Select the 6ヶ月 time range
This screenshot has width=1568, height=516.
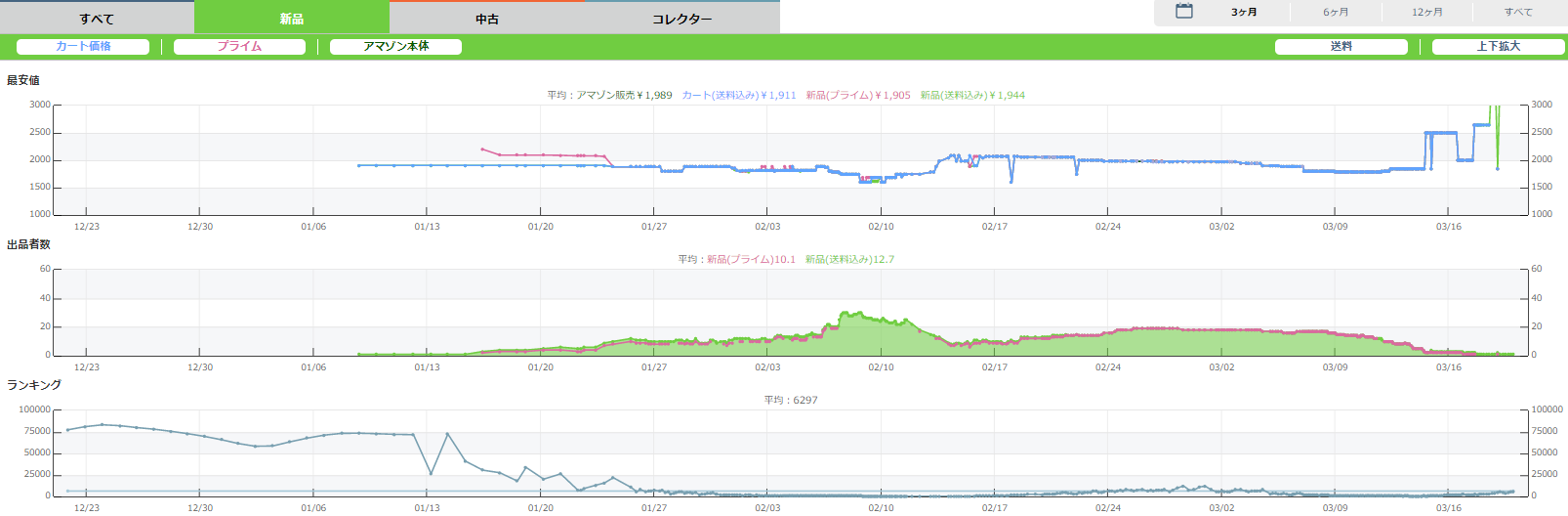point(1336,13)
